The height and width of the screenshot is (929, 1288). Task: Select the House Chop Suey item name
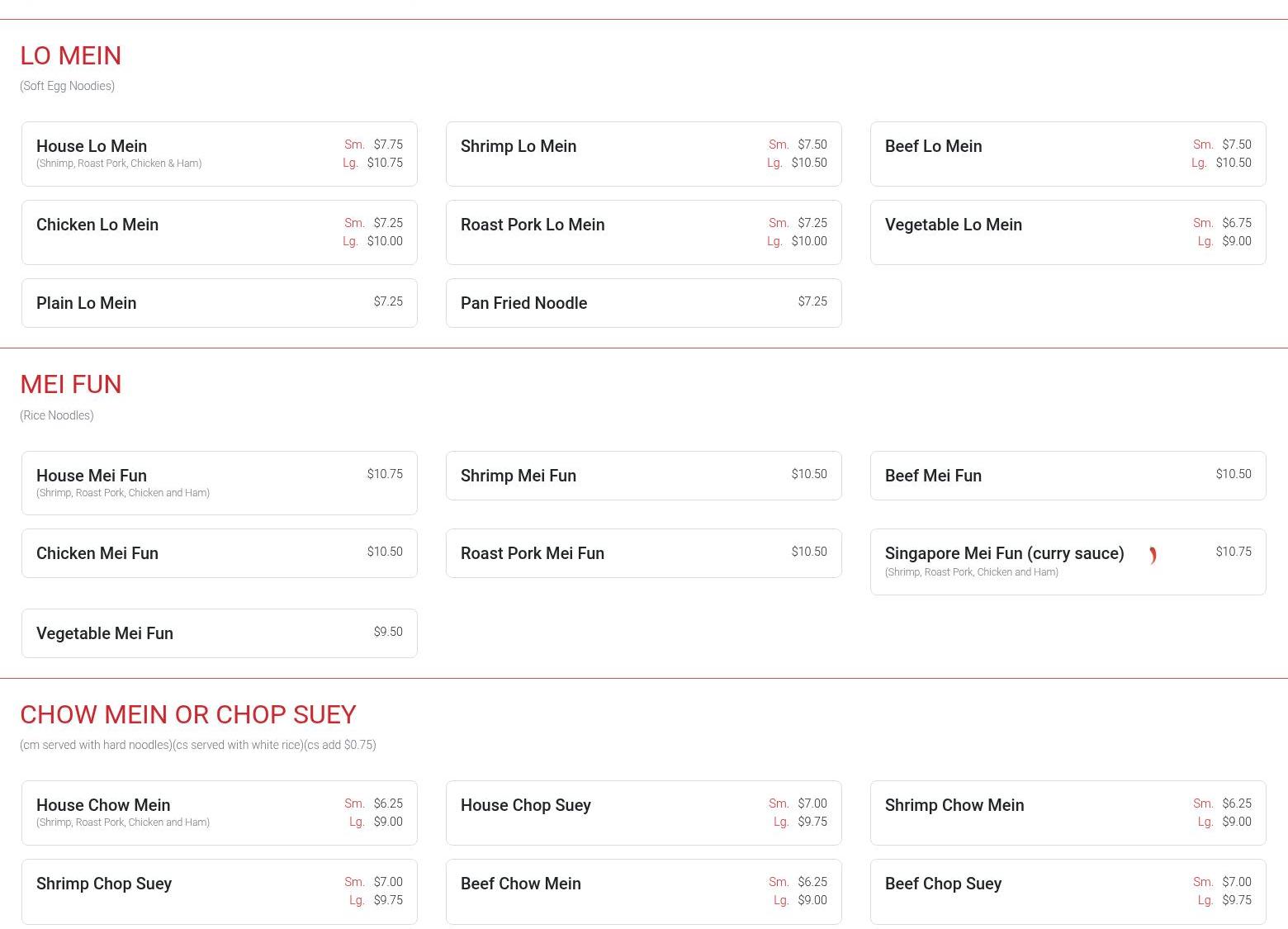pos(526,805)
